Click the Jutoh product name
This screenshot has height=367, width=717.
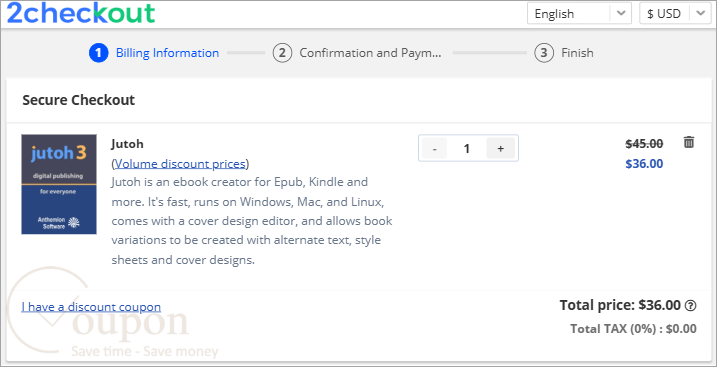(x=127, y=144)
